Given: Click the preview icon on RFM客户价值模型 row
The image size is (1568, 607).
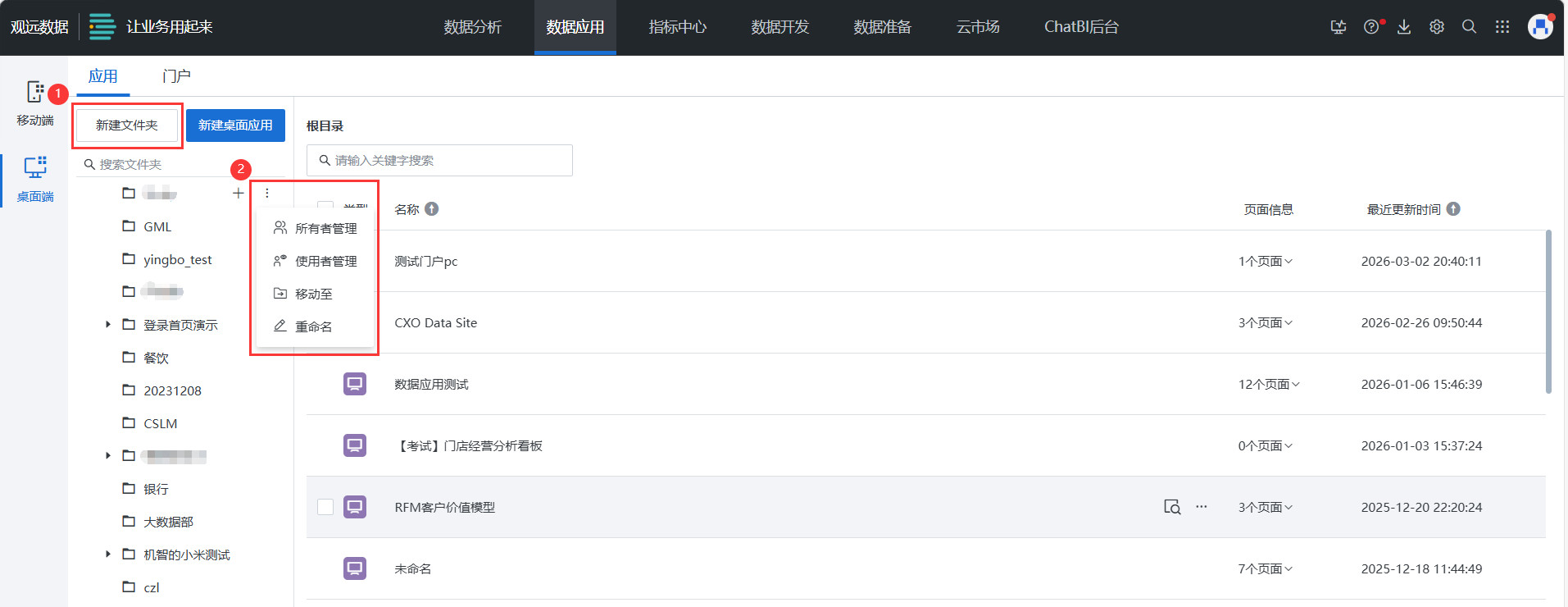Looking at the screenshot, I should pyautogui.click(x=1172, y=507).
